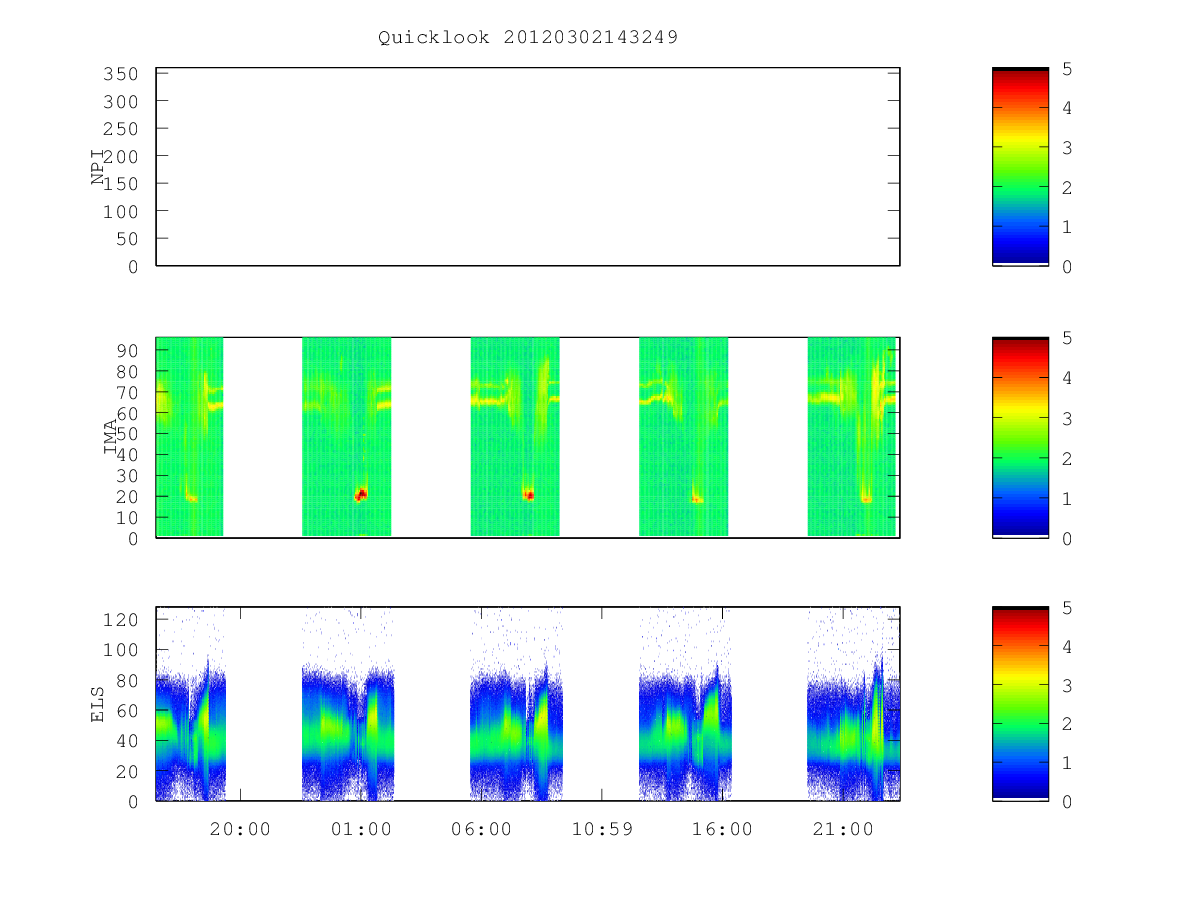
Task: Click the red IMA hotspot above 01:00
Action: 361,494
